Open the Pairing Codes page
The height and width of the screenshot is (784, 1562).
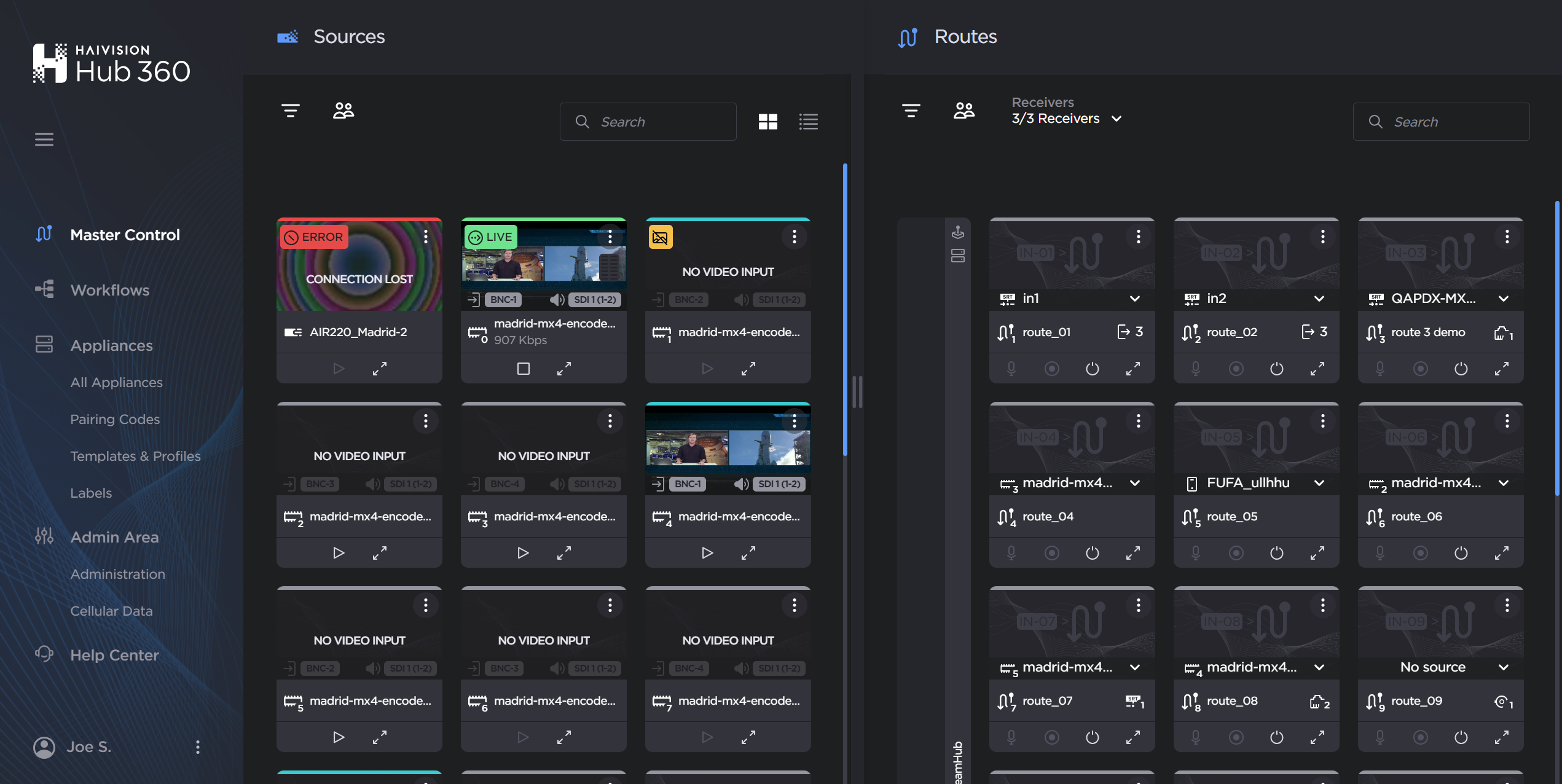coord(114,419)
